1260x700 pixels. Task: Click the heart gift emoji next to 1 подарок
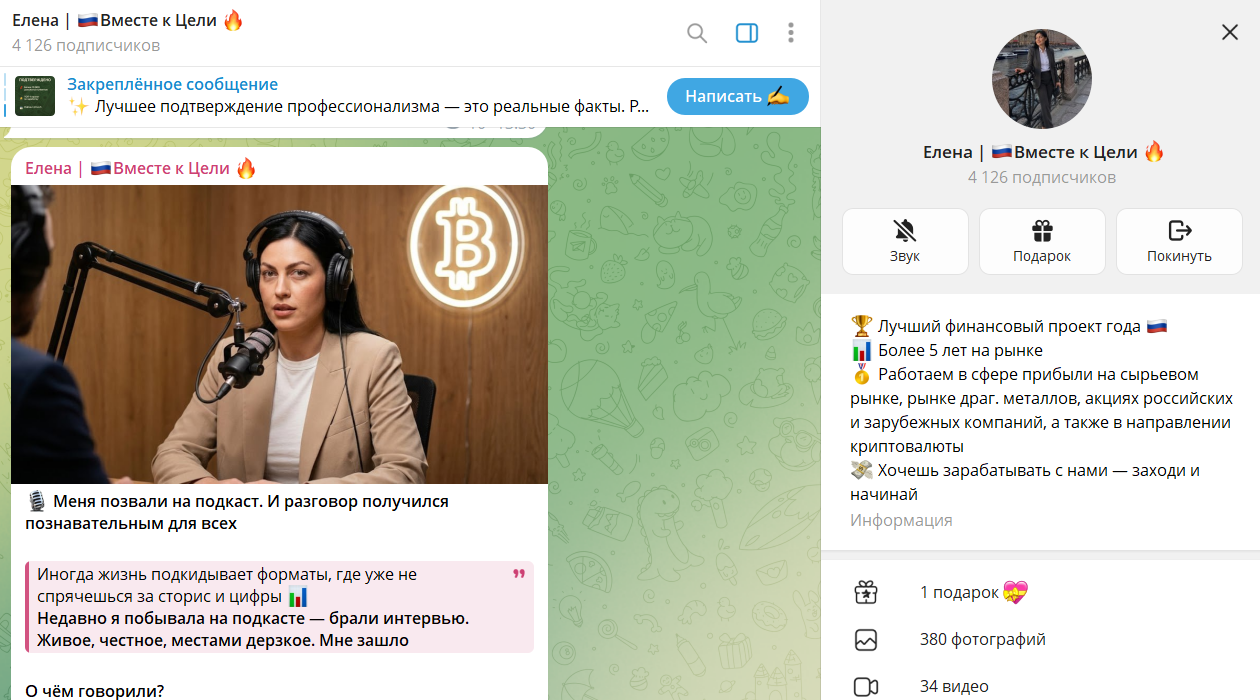[1016, 593]
